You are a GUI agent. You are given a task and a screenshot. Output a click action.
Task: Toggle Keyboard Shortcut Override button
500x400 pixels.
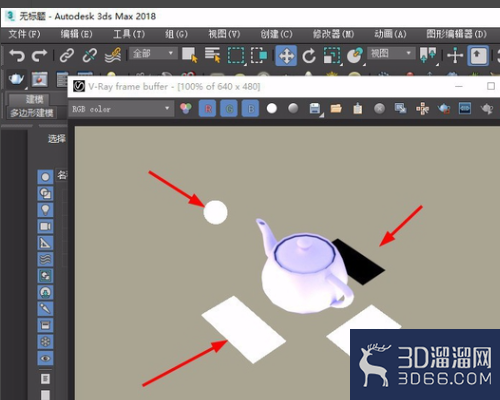[x=478, y=55]
